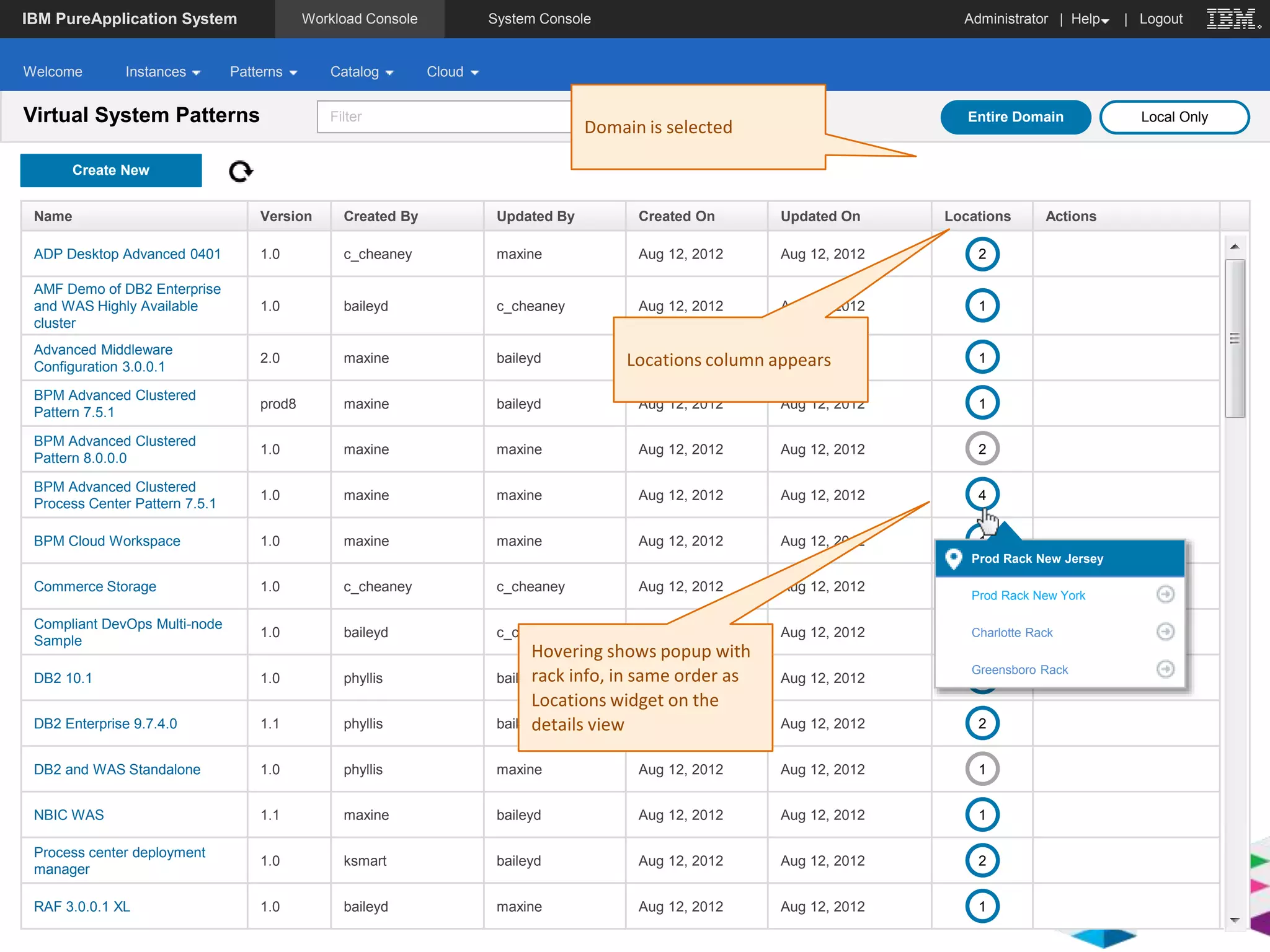Switch to Workload Console tab
The image size is (1270, 952).
pyautogui.click(x=360, y=19)
